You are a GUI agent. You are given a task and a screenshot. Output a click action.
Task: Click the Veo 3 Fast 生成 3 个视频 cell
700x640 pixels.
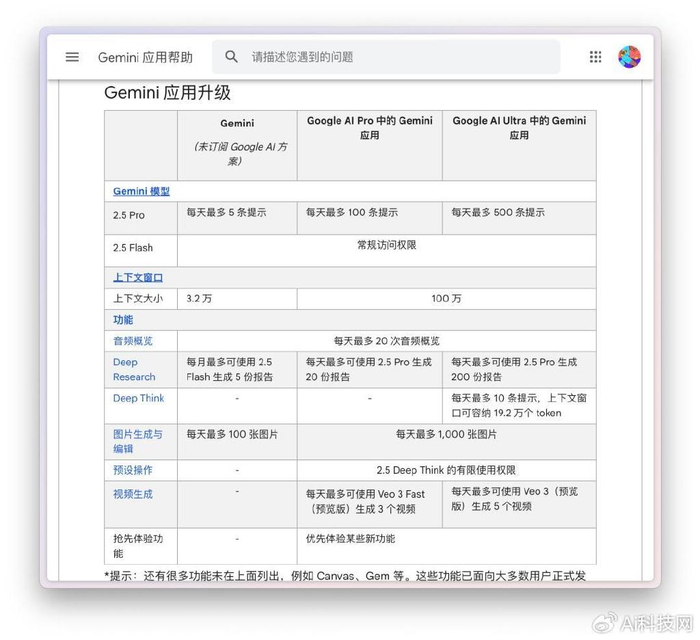[x=370, y=504]
